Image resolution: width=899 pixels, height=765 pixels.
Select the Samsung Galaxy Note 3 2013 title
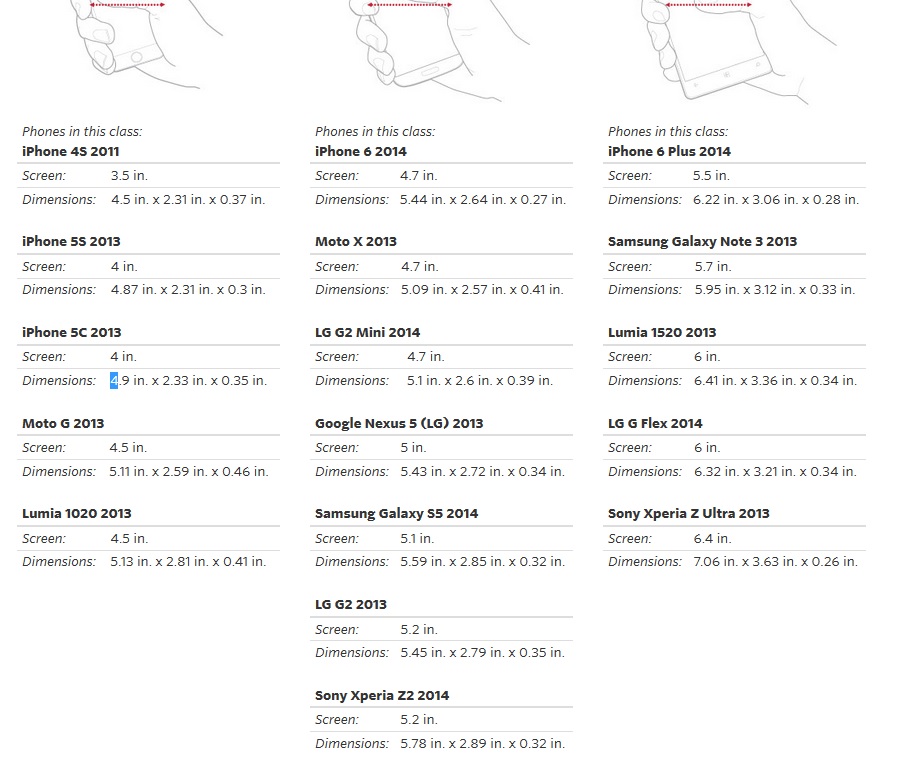[x=702, y=242]
